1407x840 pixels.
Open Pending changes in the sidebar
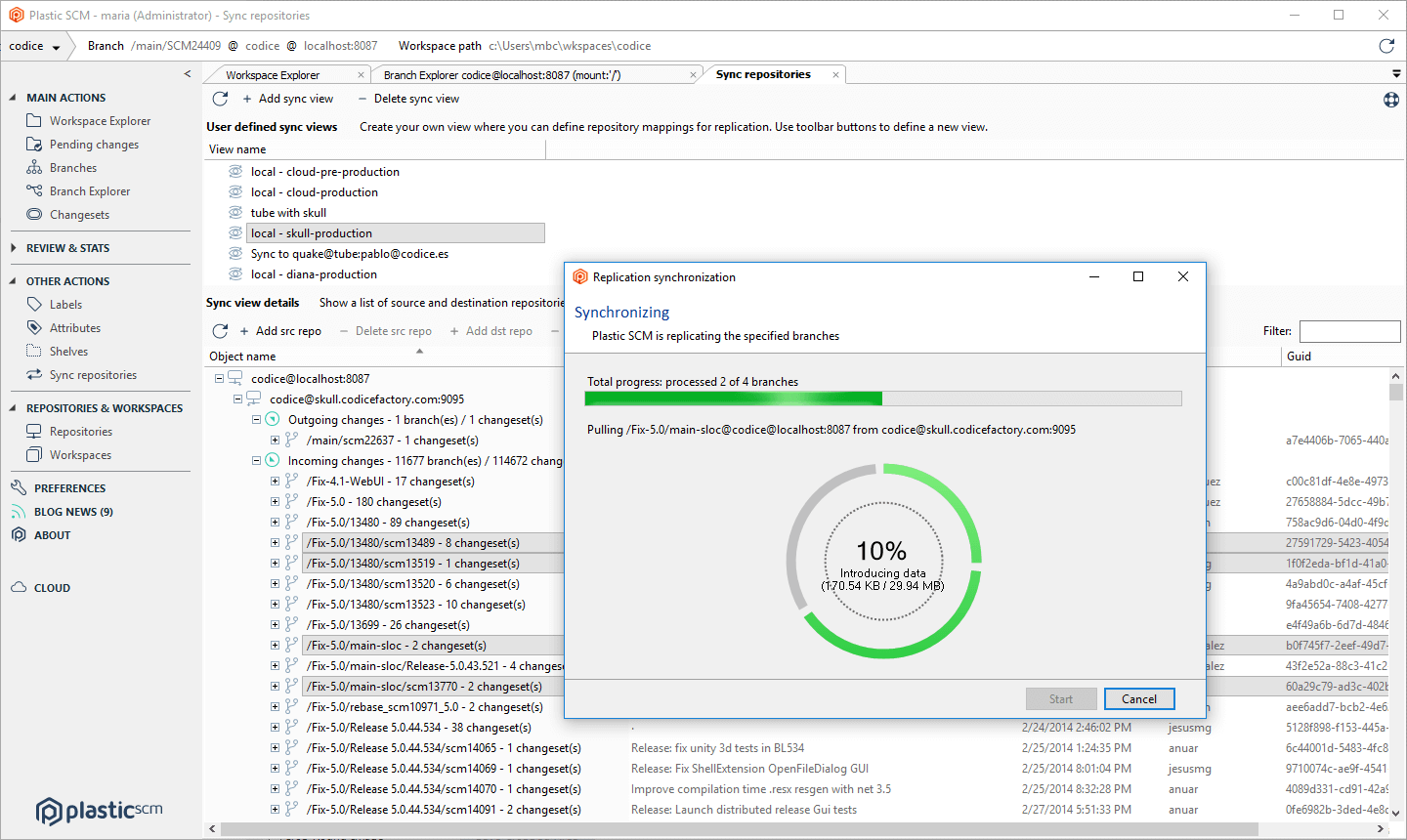[94, 145]
